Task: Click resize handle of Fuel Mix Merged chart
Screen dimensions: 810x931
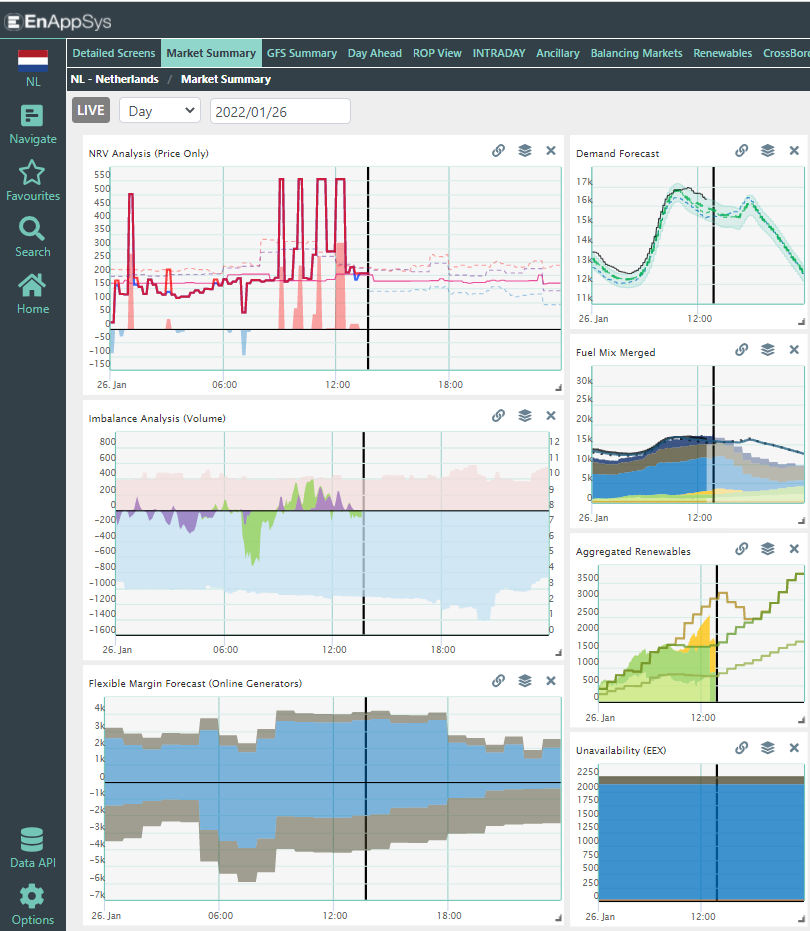Action: [x=802, y=520]
